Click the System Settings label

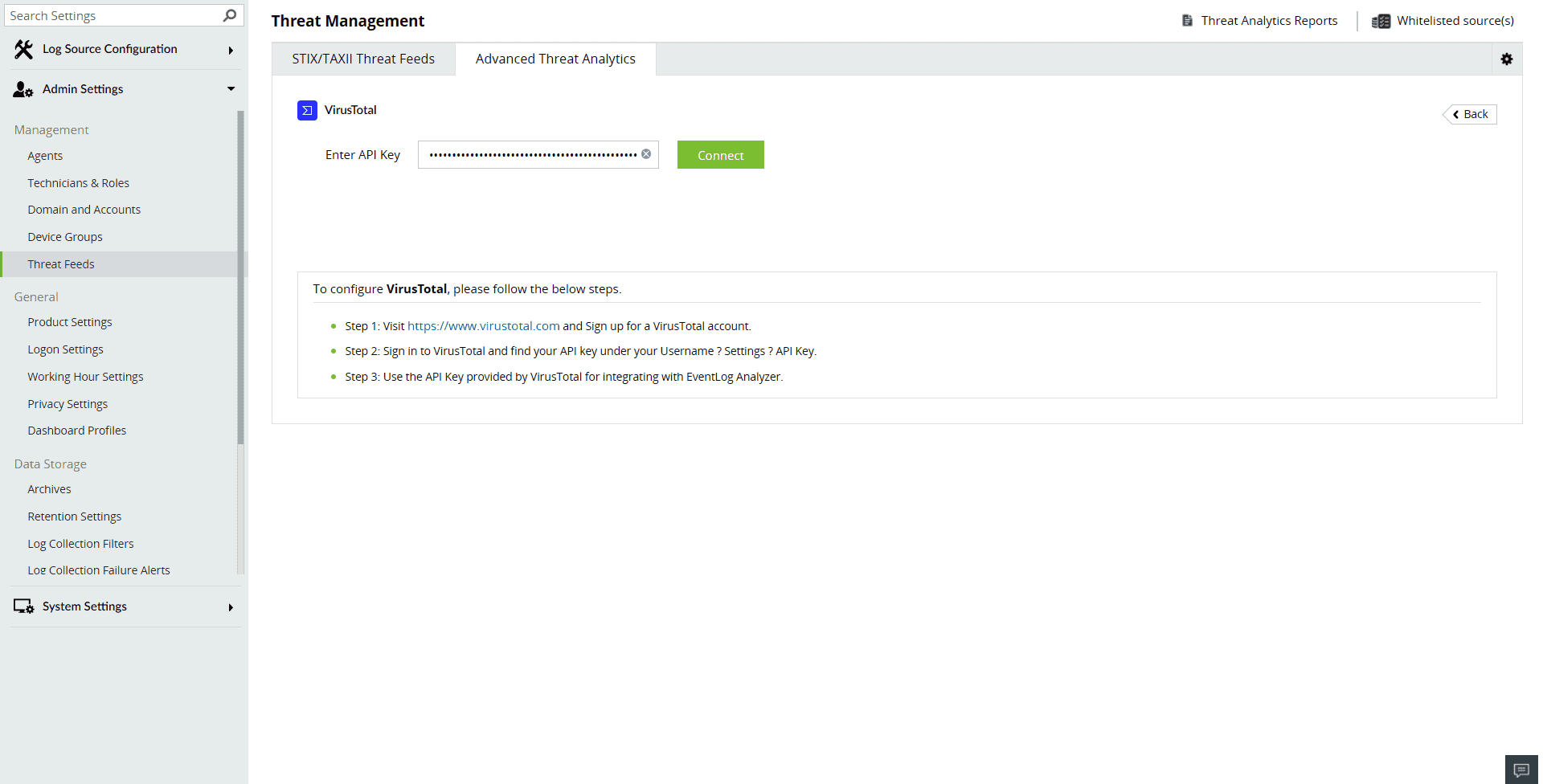coord(84,606)
